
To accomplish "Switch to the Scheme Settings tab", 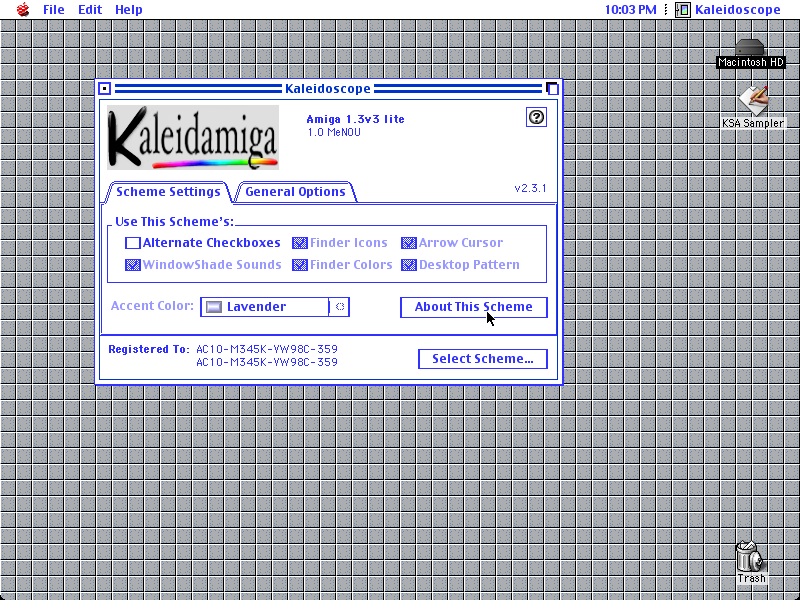I will pyautogui.click(x=168, y=192).
